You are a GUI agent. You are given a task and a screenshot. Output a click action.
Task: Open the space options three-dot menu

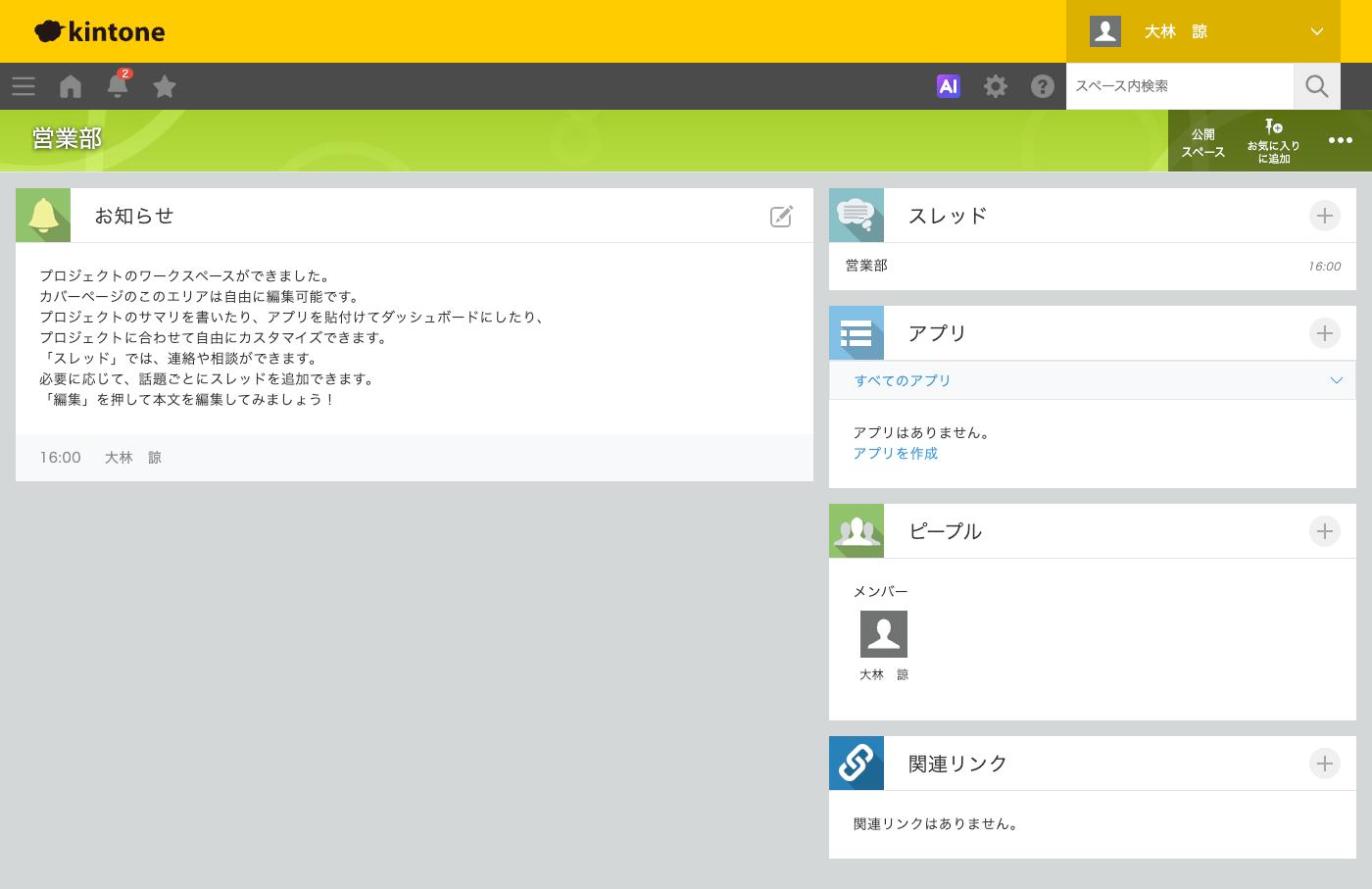coord(1340,141)
